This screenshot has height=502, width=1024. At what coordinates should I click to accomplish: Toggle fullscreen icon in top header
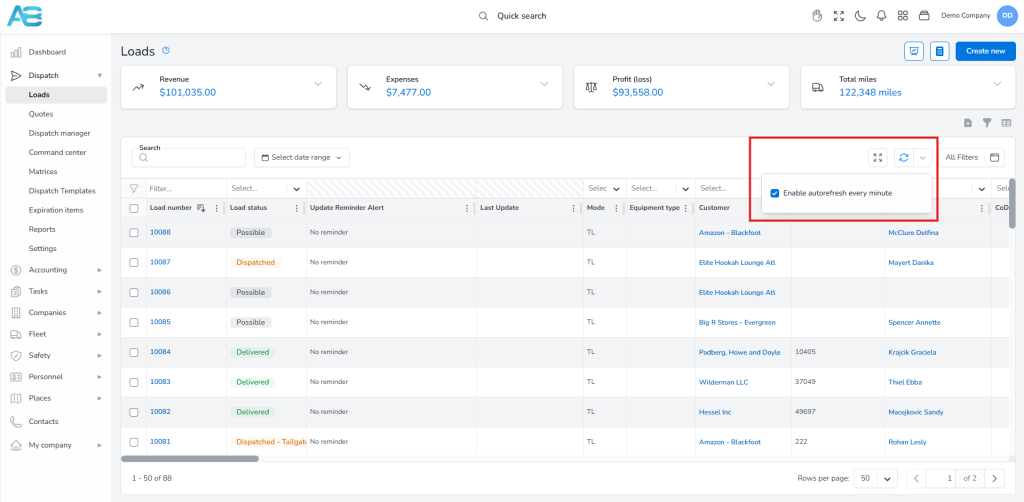point(839,16)
